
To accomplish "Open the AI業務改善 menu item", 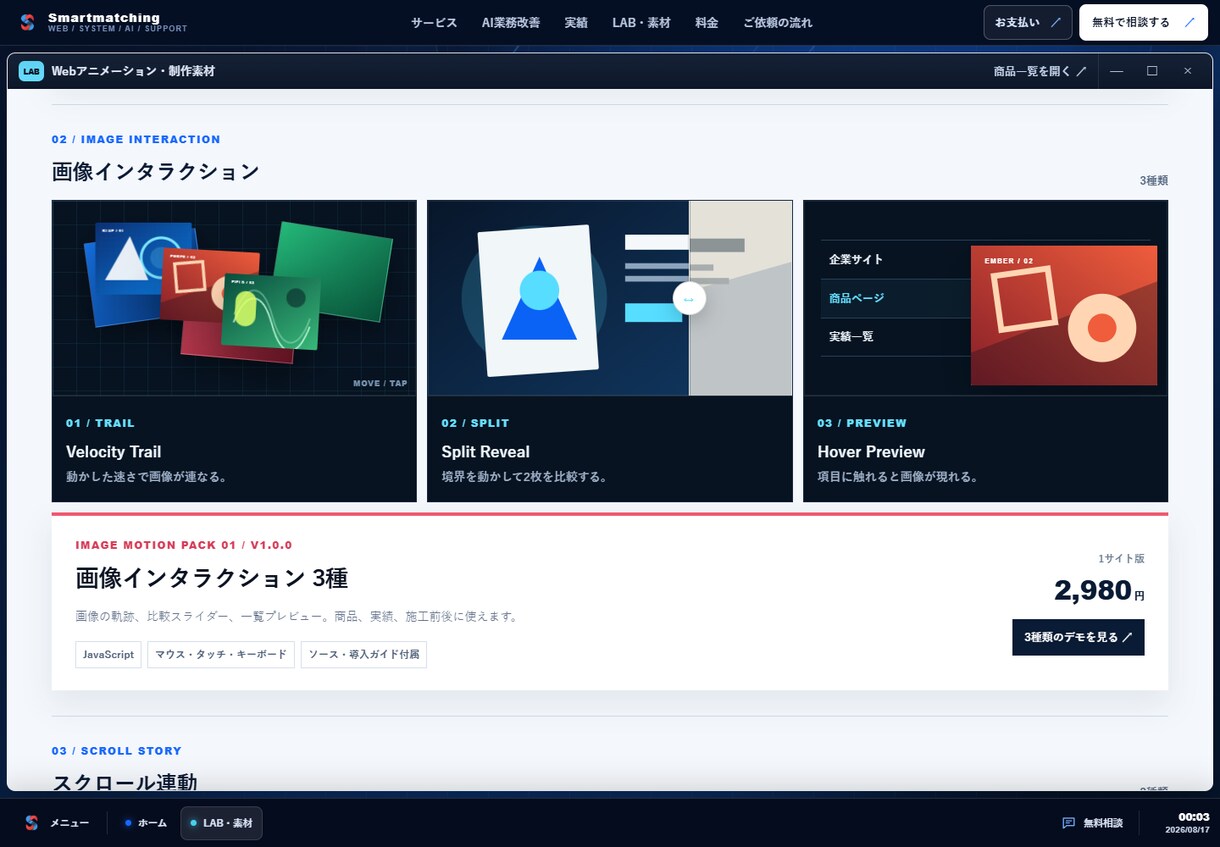I will pyautogui.click(x=511, y=22).
